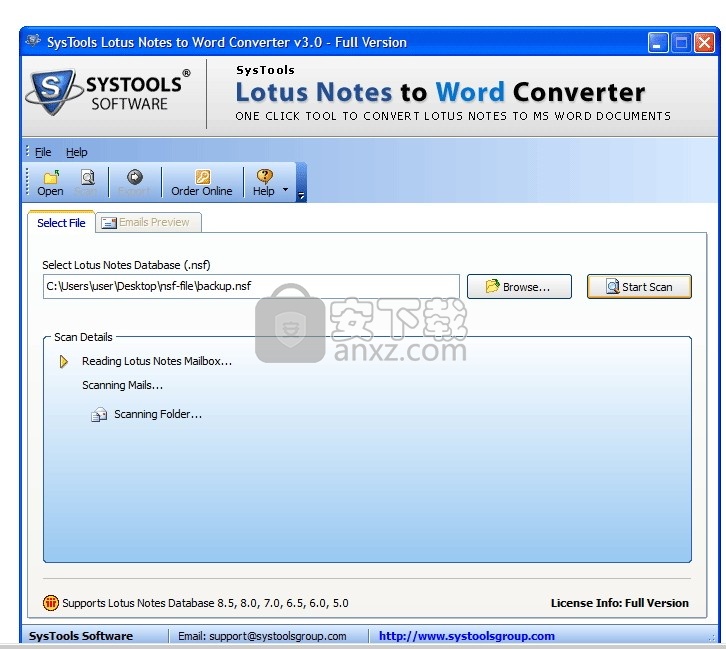Screen dimensions: 726x649
Task: Click the 'Supports Lotus Notes Database' version text
Action: [x=205, y=603]
